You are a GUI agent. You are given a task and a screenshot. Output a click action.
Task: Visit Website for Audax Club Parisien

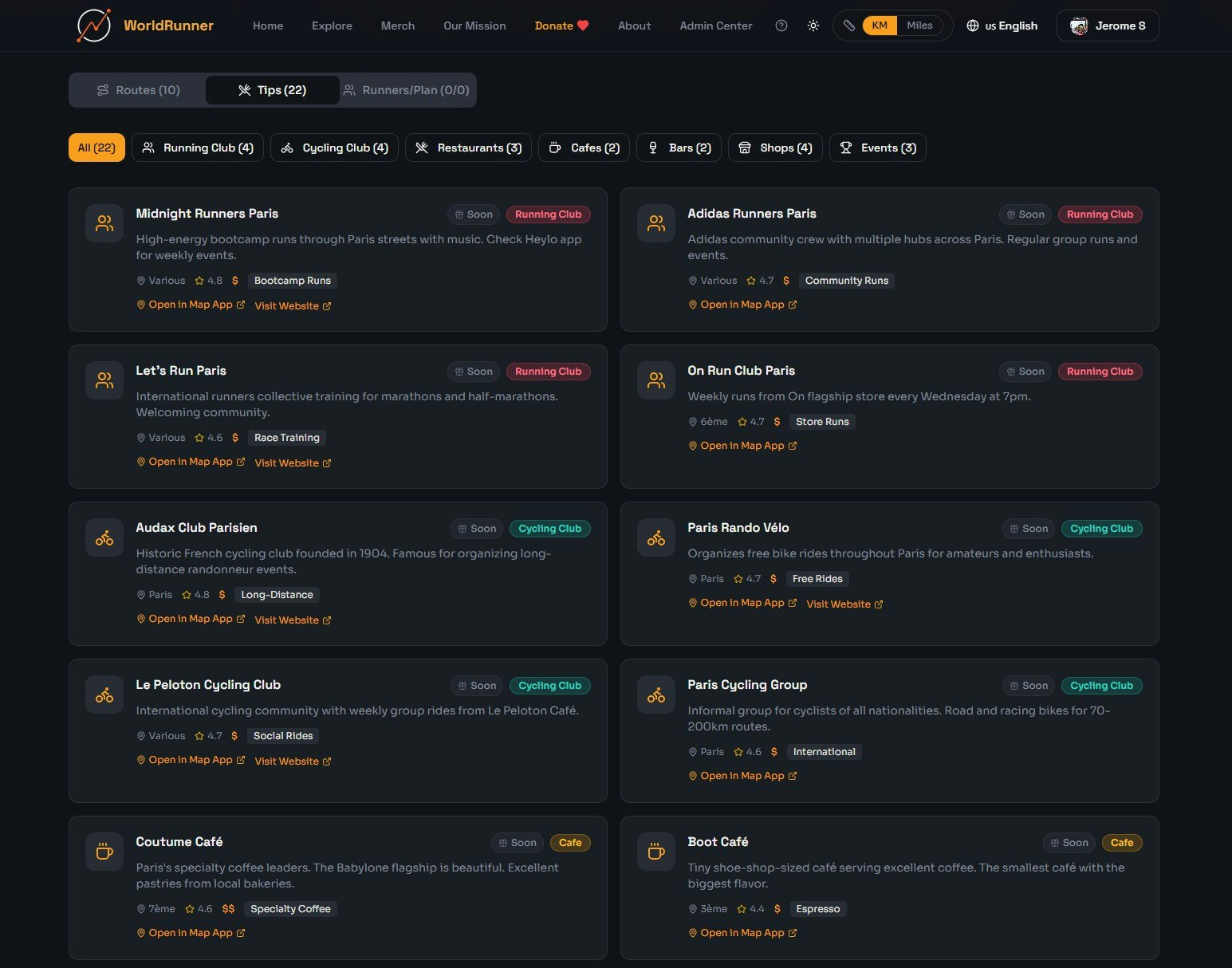(x=293, y=620)
